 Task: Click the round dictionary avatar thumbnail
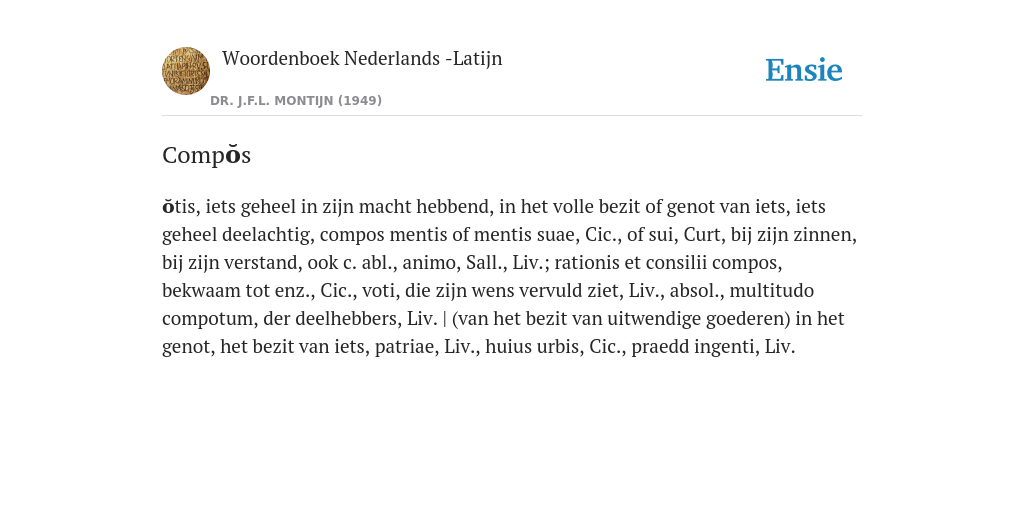[x=186, y=71]
